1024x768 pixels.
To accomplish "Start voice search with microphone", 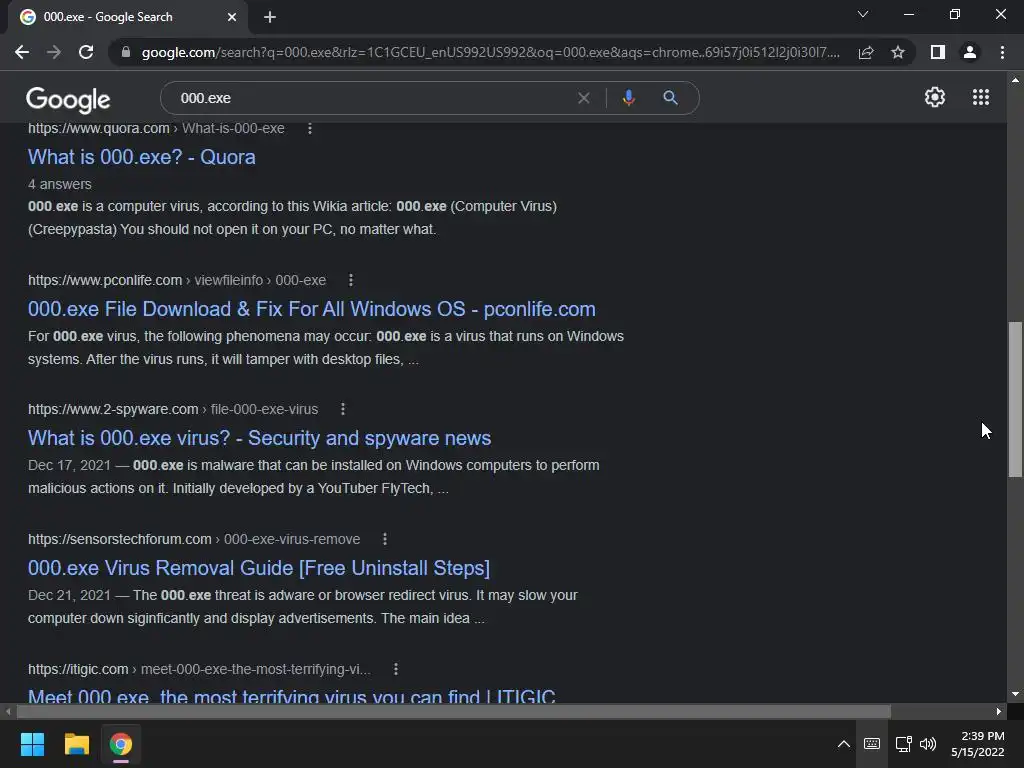I will [x=628, y=98].
